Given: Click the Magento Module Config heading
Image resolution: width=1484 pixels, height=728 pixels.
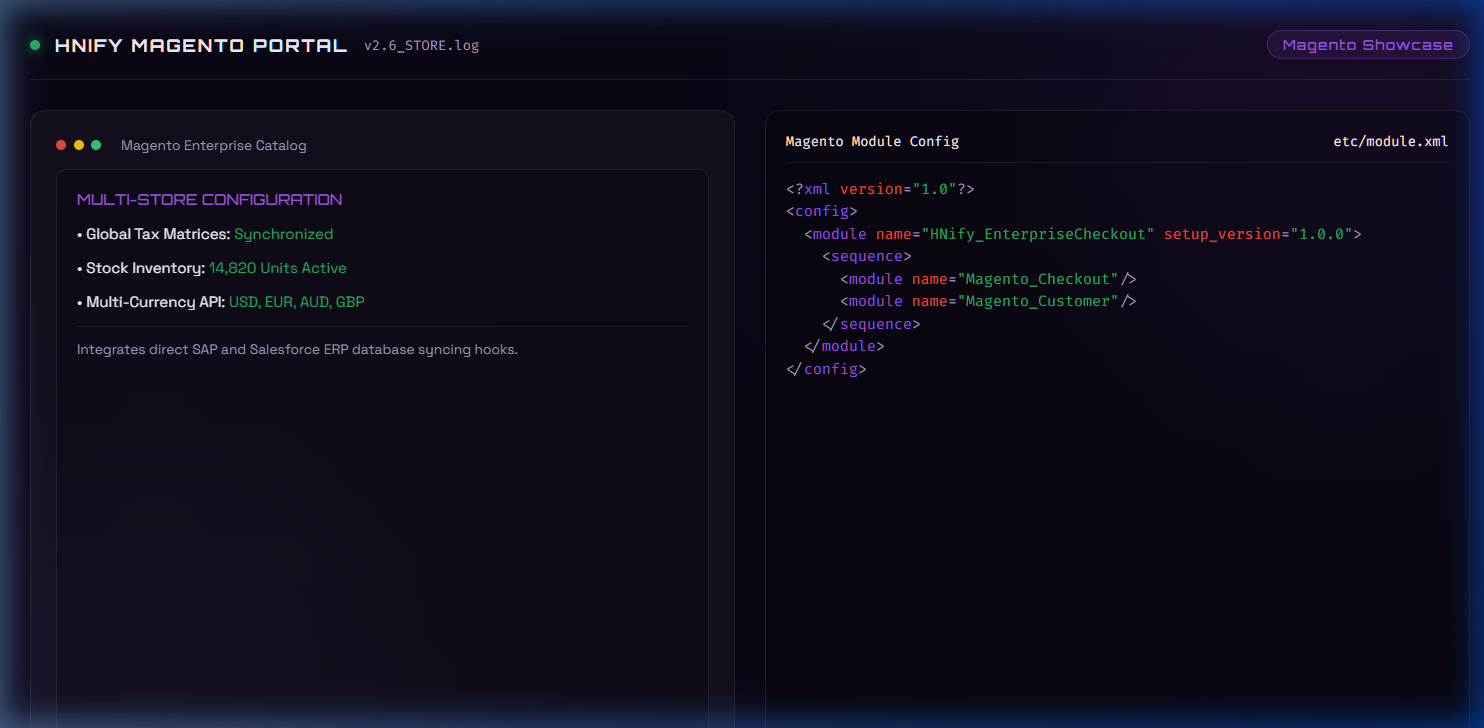Looking at the screenshot, I should click(x=872, y=141).
